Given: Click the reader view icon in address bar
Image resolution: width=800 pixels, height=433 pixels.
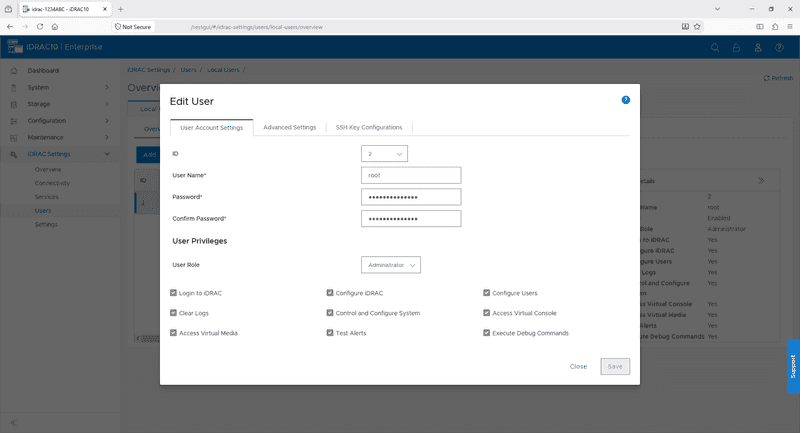Looking at the screenshot, I should tap(685, 27).
